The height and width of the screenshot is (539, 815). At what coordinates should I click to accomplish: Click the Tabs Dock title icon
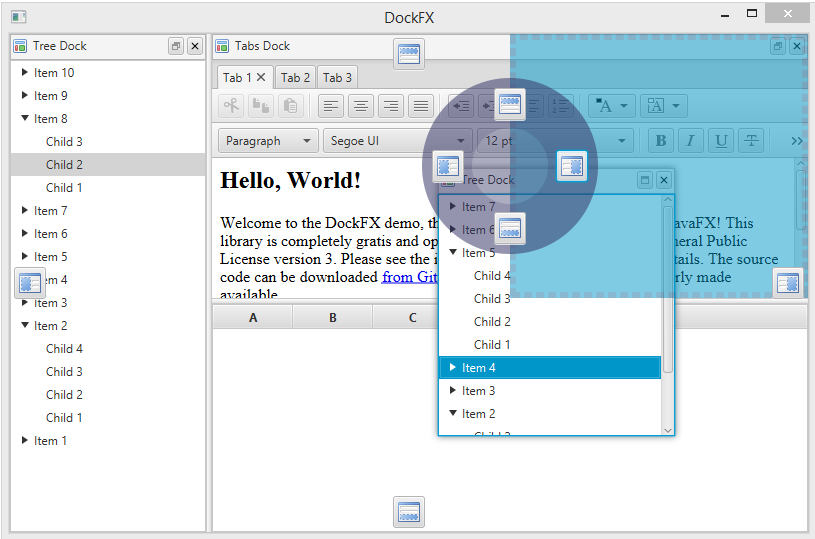pyautogui.click(x=222, y=46)
